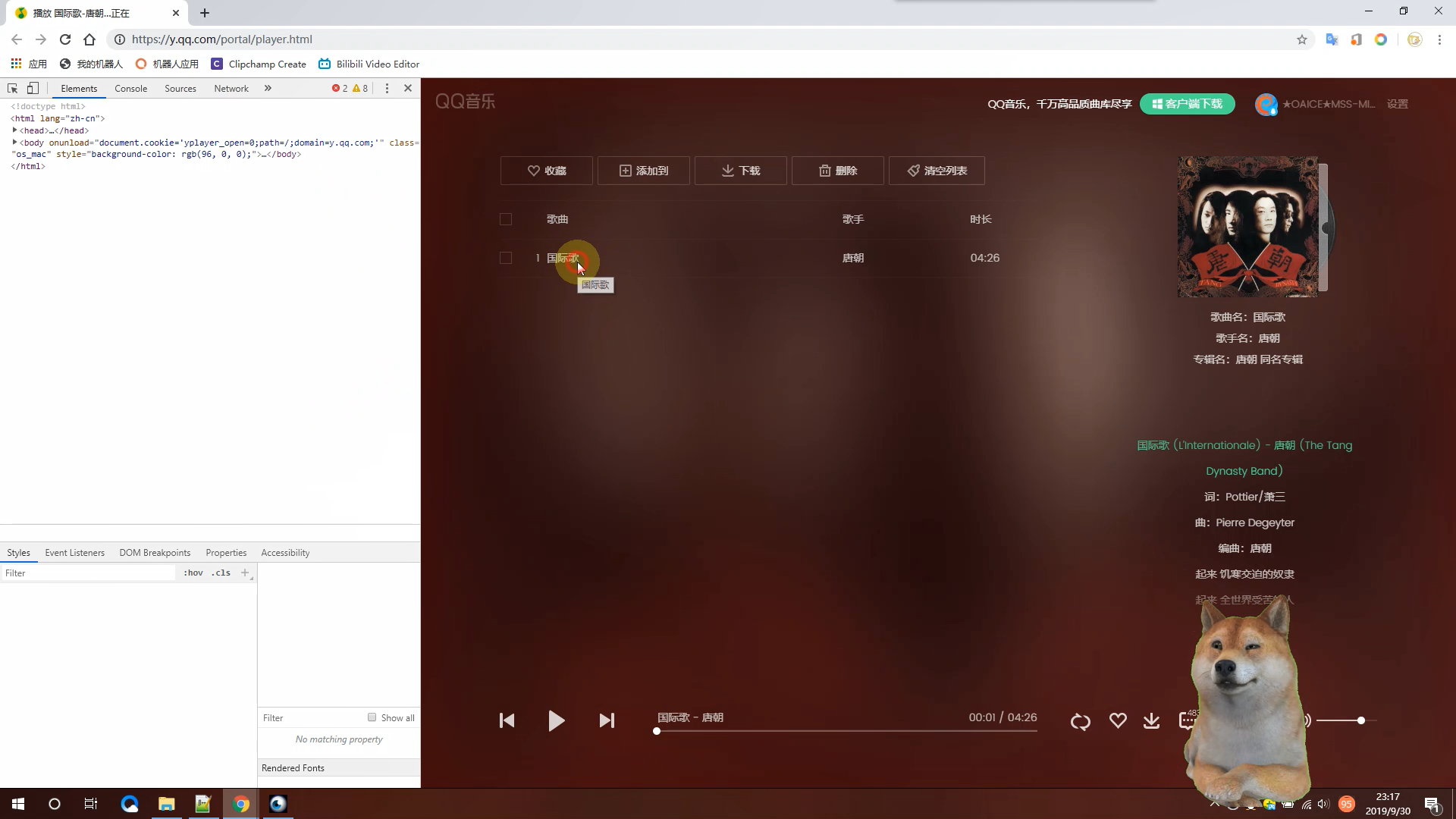
Task: Start playback with the play button
Action: [556, 720]
